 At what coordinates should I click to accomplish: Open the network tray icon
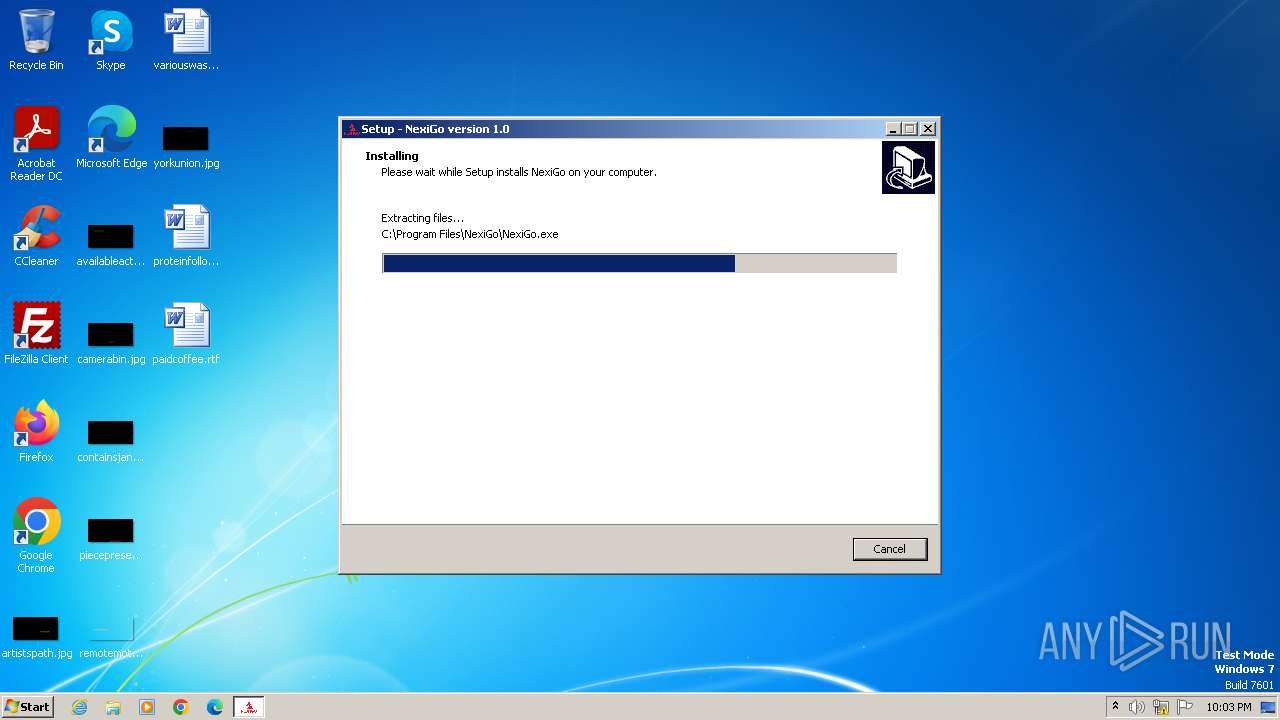click(x=1161, y=707)
